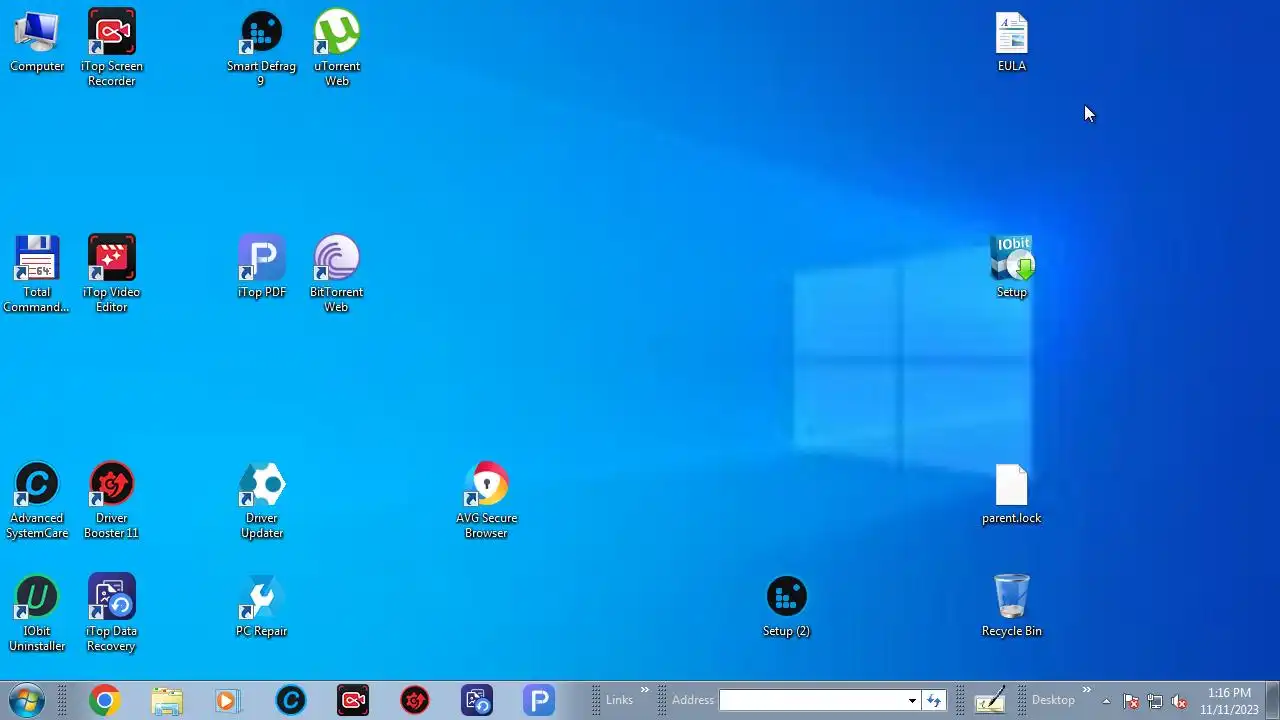Open Windows Explorer from the taskbar

pyautogui.click(x=167, y=700)
